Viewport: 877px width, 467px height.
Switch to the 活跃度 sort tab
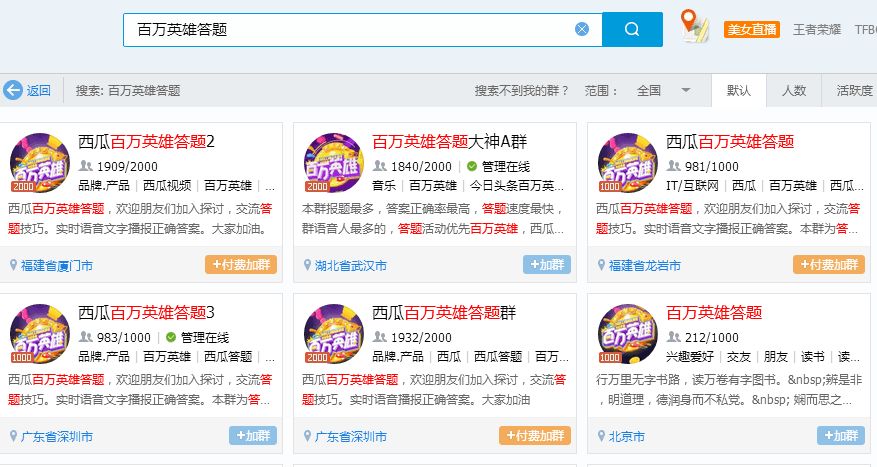coord(854,91)
